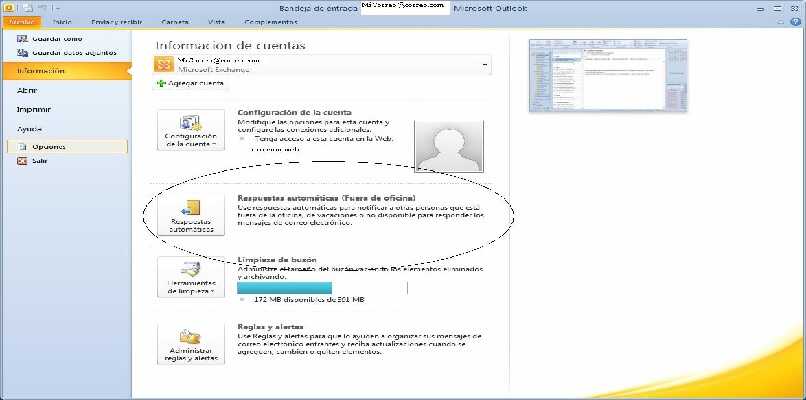806x400 pixels.
Task: Click the Outlook application icon in title bar
Action: coord(8,8)
